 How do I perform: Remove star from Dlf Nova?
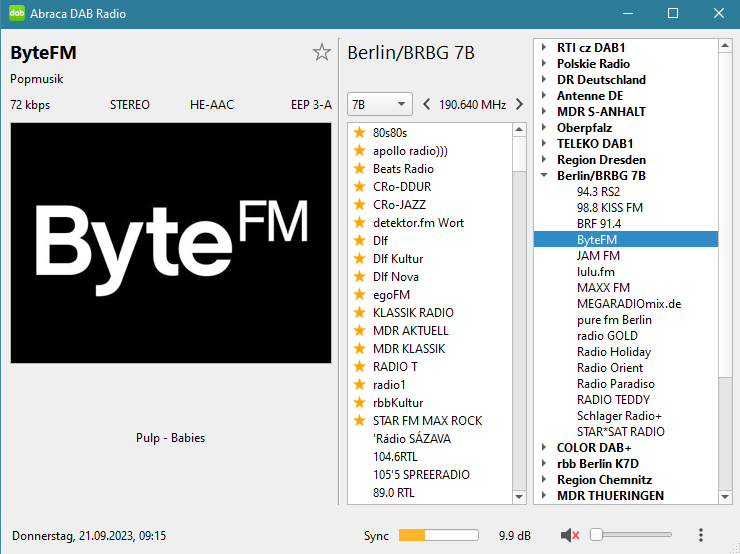click(x=360, y=277)
